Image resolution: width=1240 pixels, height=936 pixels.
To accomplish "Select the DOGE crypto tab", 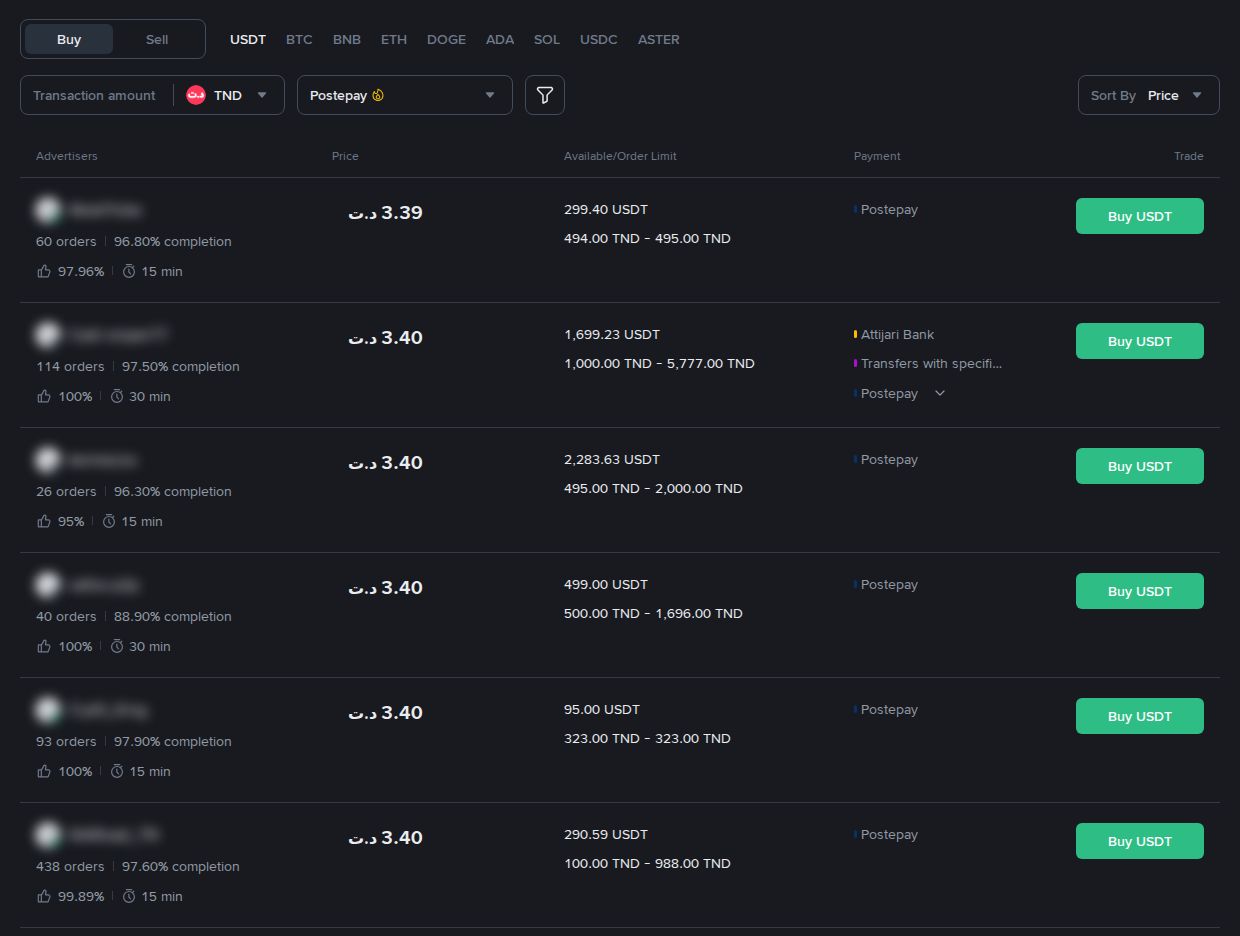I will click(446, 39).
